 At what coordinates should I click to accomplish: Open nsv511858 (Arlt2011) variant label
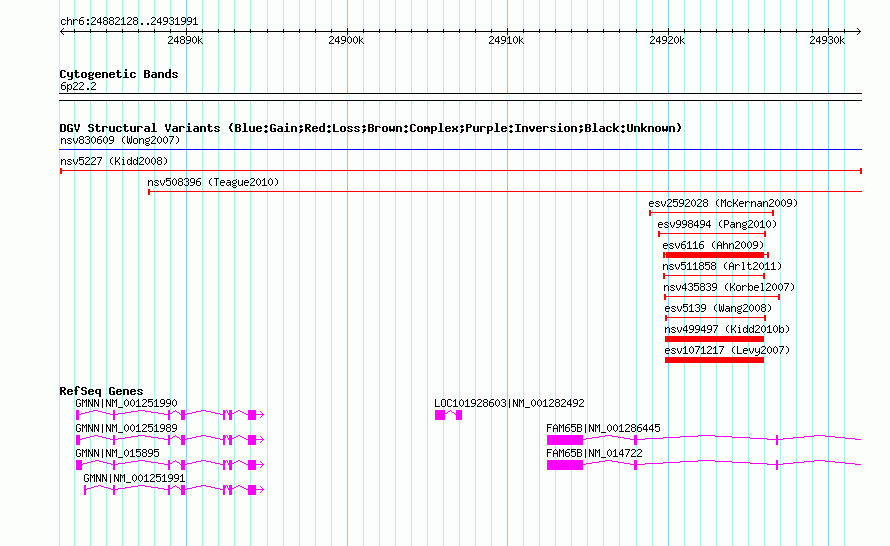coord(721,266)
